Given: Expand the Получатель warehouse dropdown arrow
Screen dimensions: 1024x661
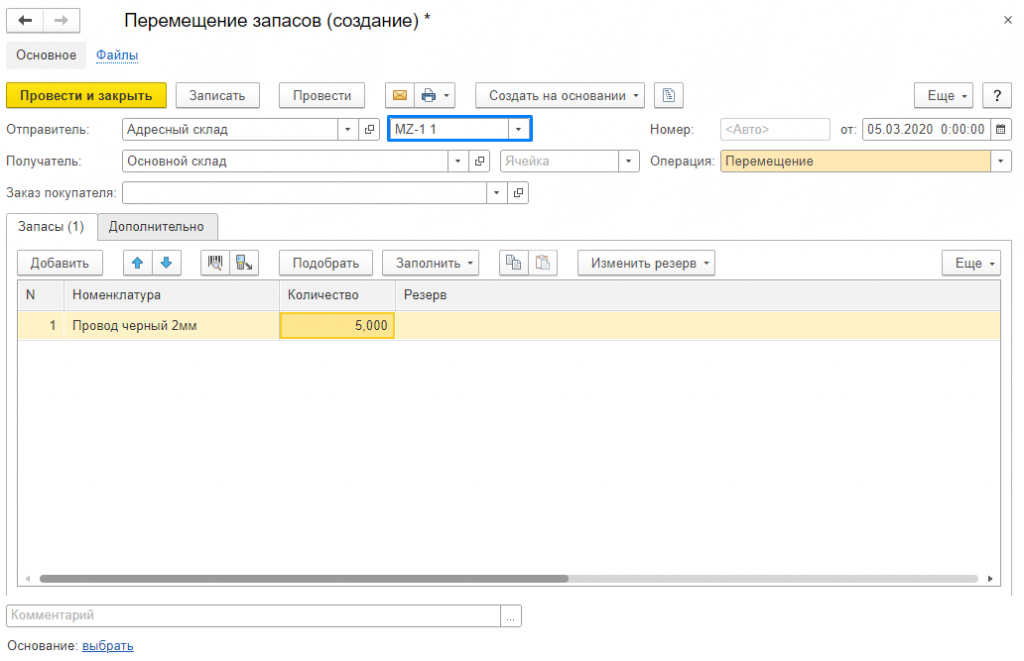Looking at the screenshot, I should tap(458, 161).
